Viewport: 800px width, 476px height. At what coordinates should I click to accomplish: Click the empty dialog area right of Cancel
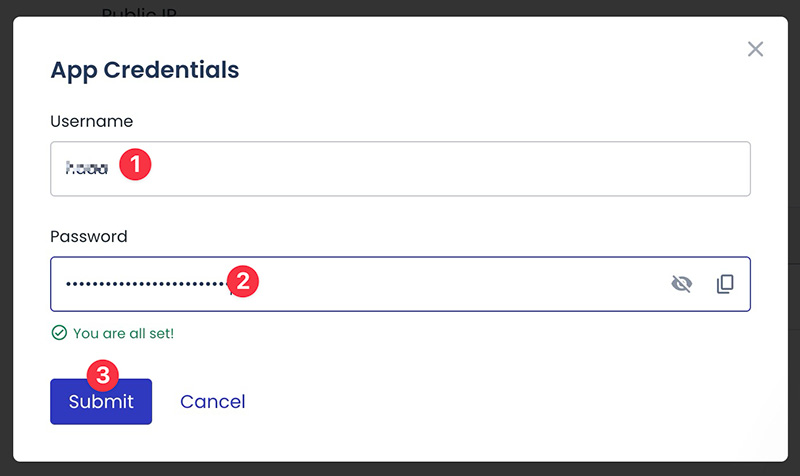(500, 402)
